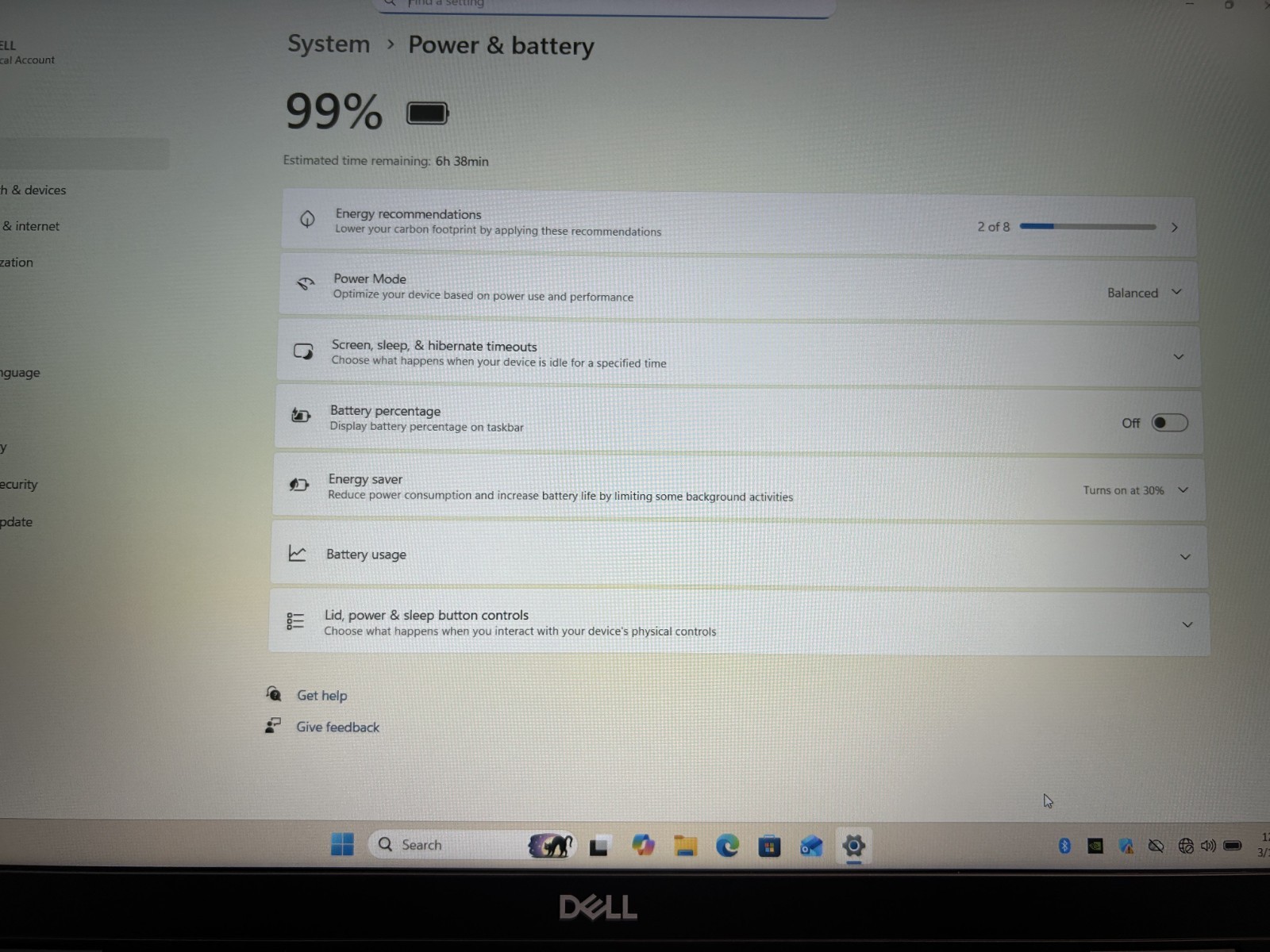Click the crossed-out cloud tray icon

point(1156,846)
